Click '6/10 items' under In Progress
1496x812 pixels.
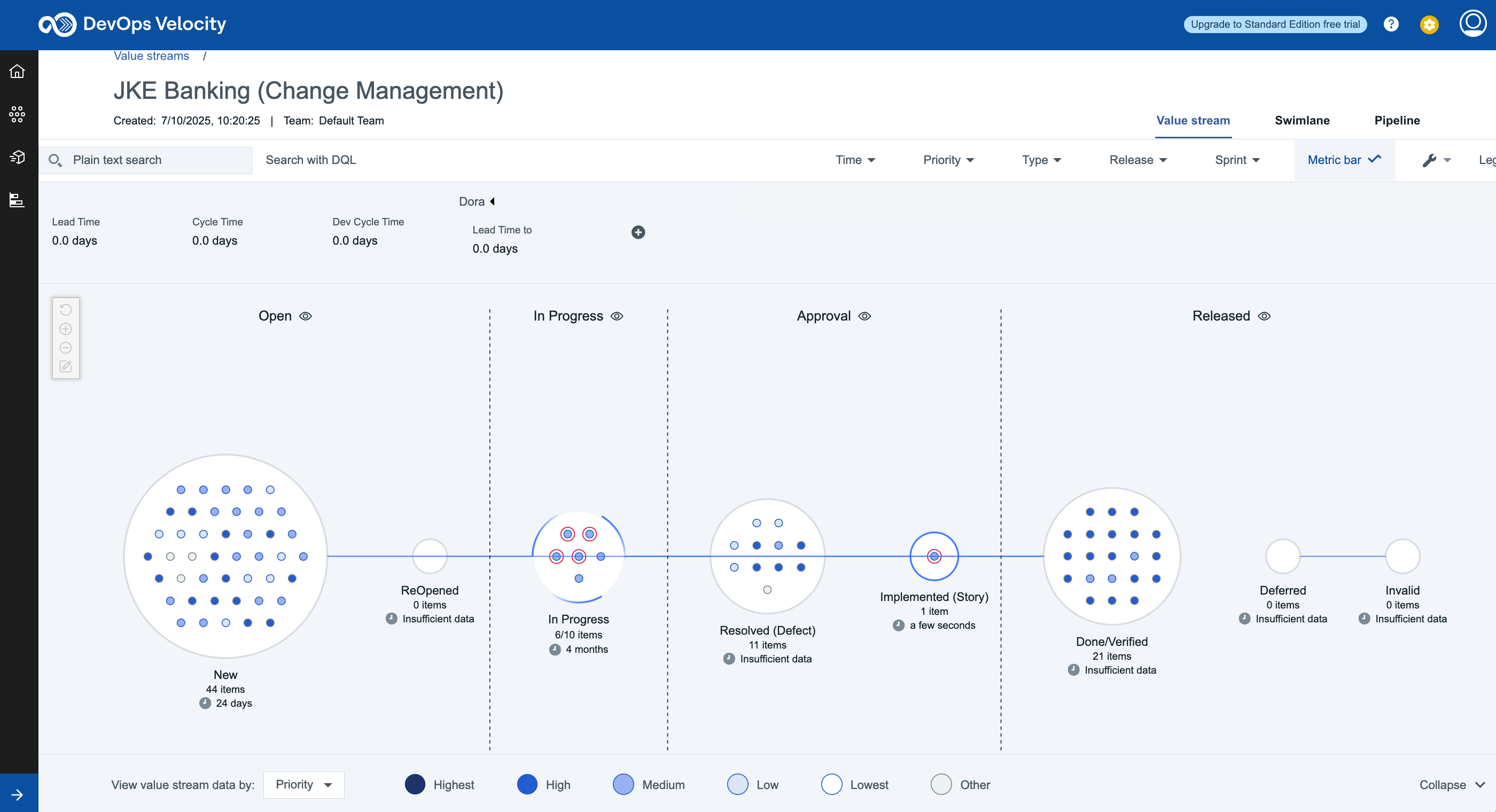pos(579,635)
